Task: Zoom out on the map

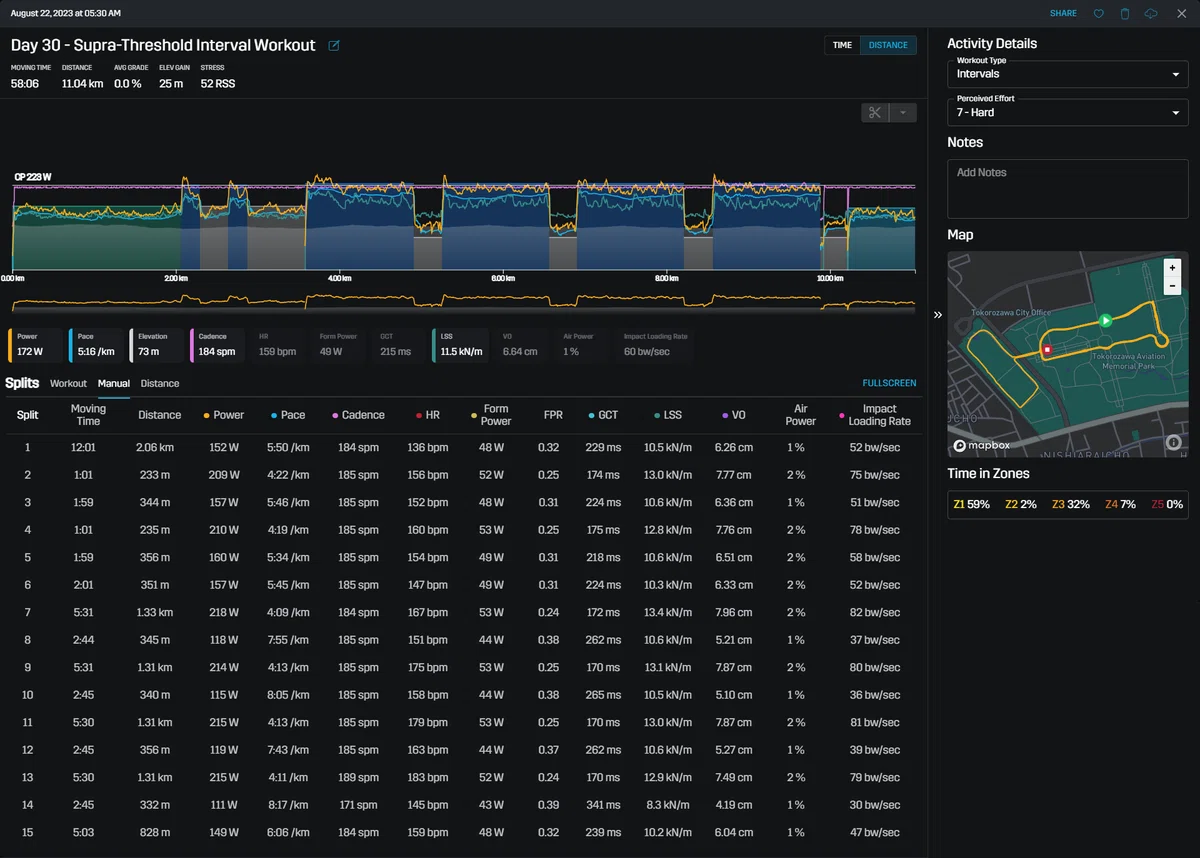Action: tap(1172, 286)
